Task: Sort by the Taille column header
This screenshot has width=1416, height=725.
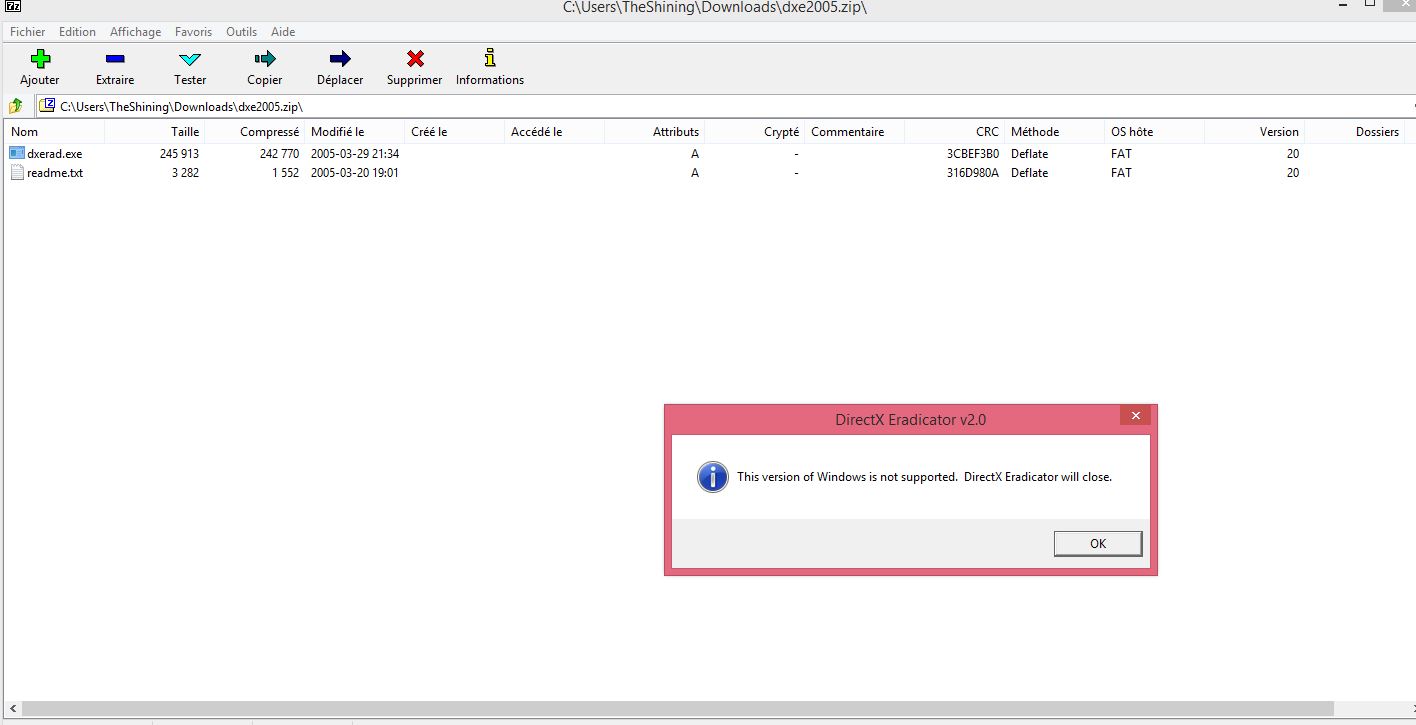Action: point(155,132)
